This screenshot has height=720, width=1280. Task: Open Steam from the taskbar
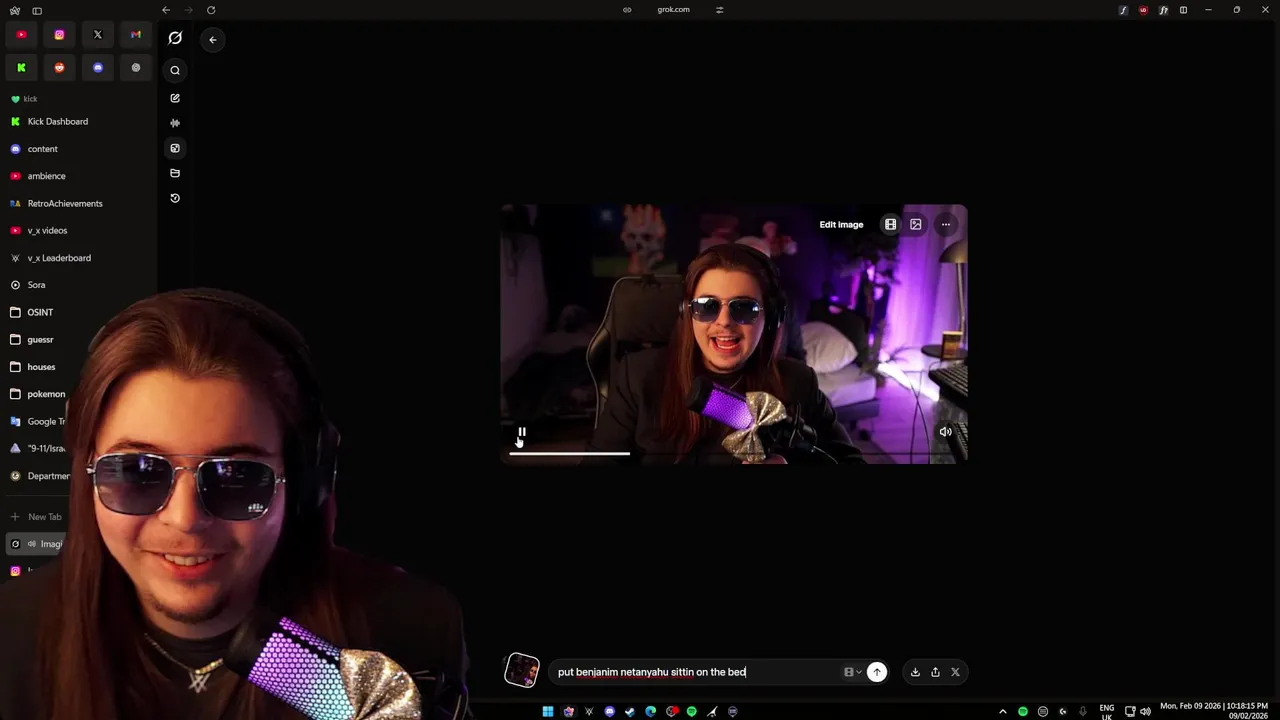tap(630, 712)
